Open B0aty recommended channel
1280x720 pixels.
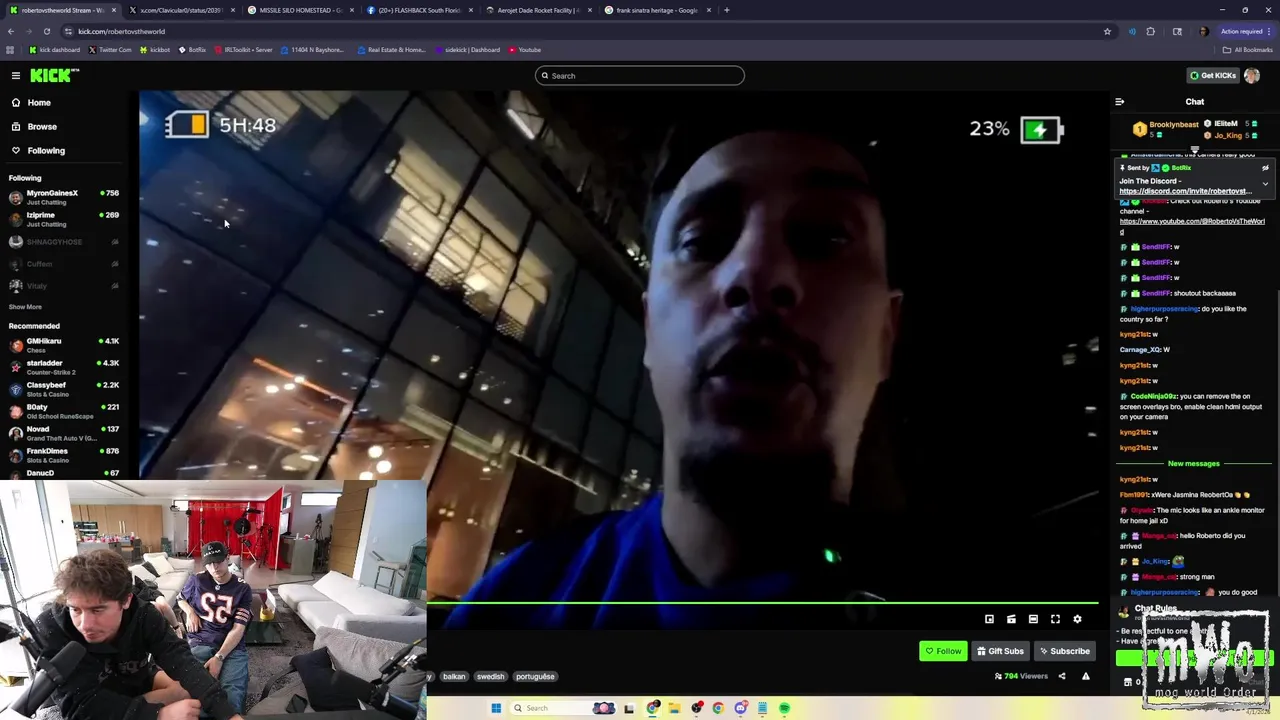coord(64,411)
